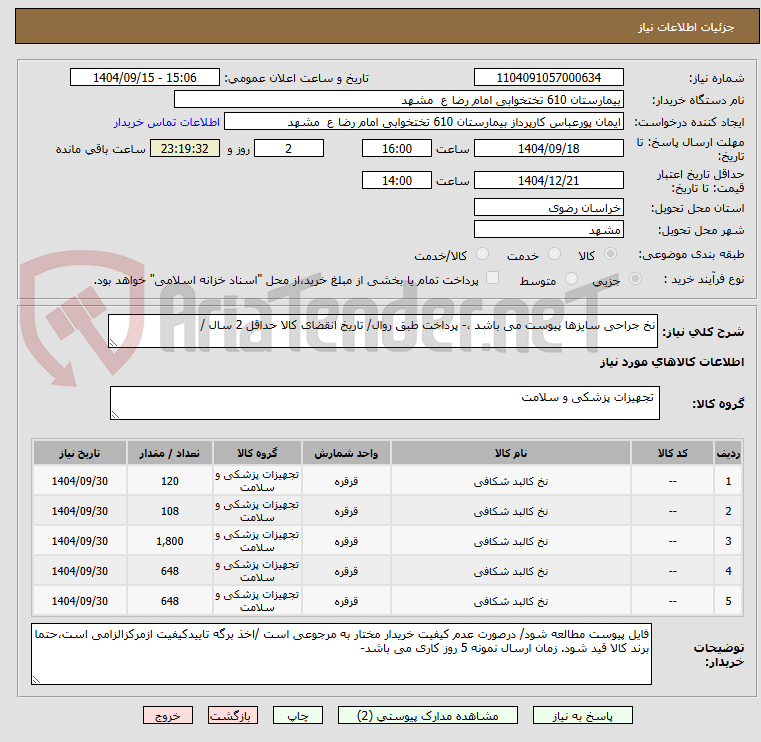Grab resize handle of توضیحات خریدار textarea
The width and height of the screenshot is (761, 742).
tap(36, 679)
